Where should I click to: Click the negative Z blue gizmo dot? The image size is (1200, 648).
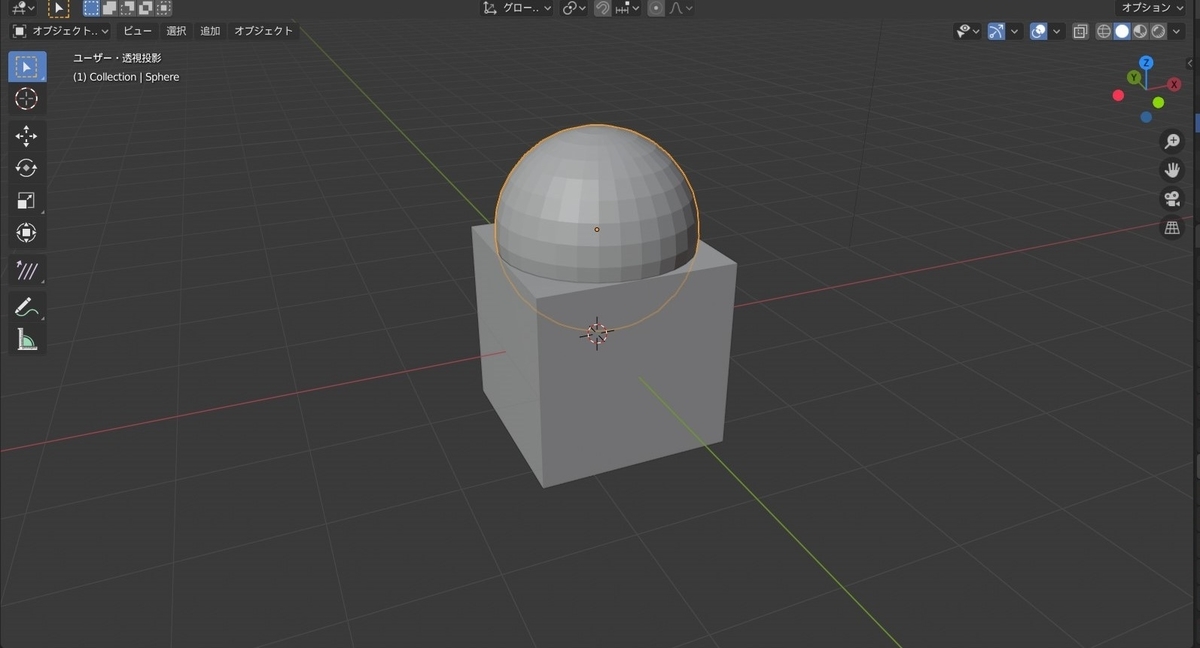point(1146,117)
